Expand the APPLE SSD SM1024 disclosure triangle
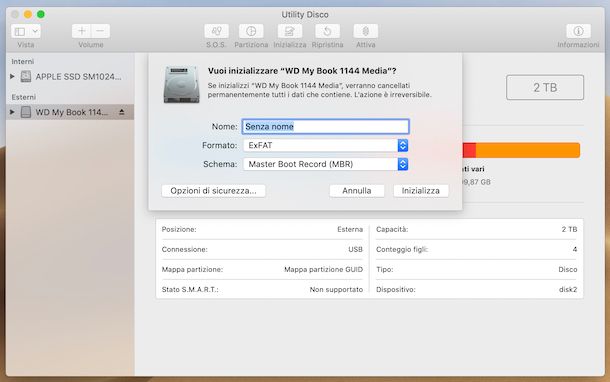This screenshot has width=610, height=382. click(12, 77)
